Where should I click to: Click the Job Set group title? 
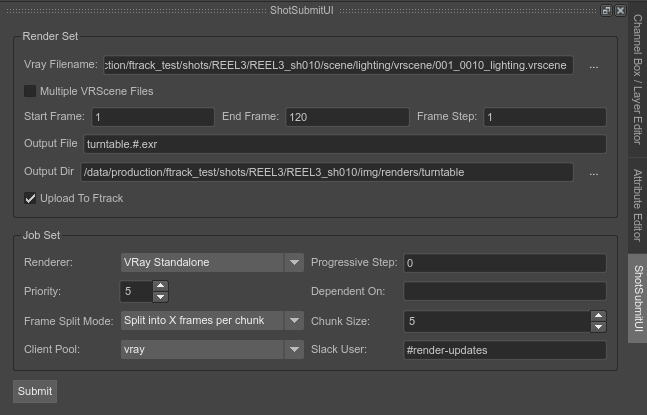pyautogui.click(x=41, y=235)
